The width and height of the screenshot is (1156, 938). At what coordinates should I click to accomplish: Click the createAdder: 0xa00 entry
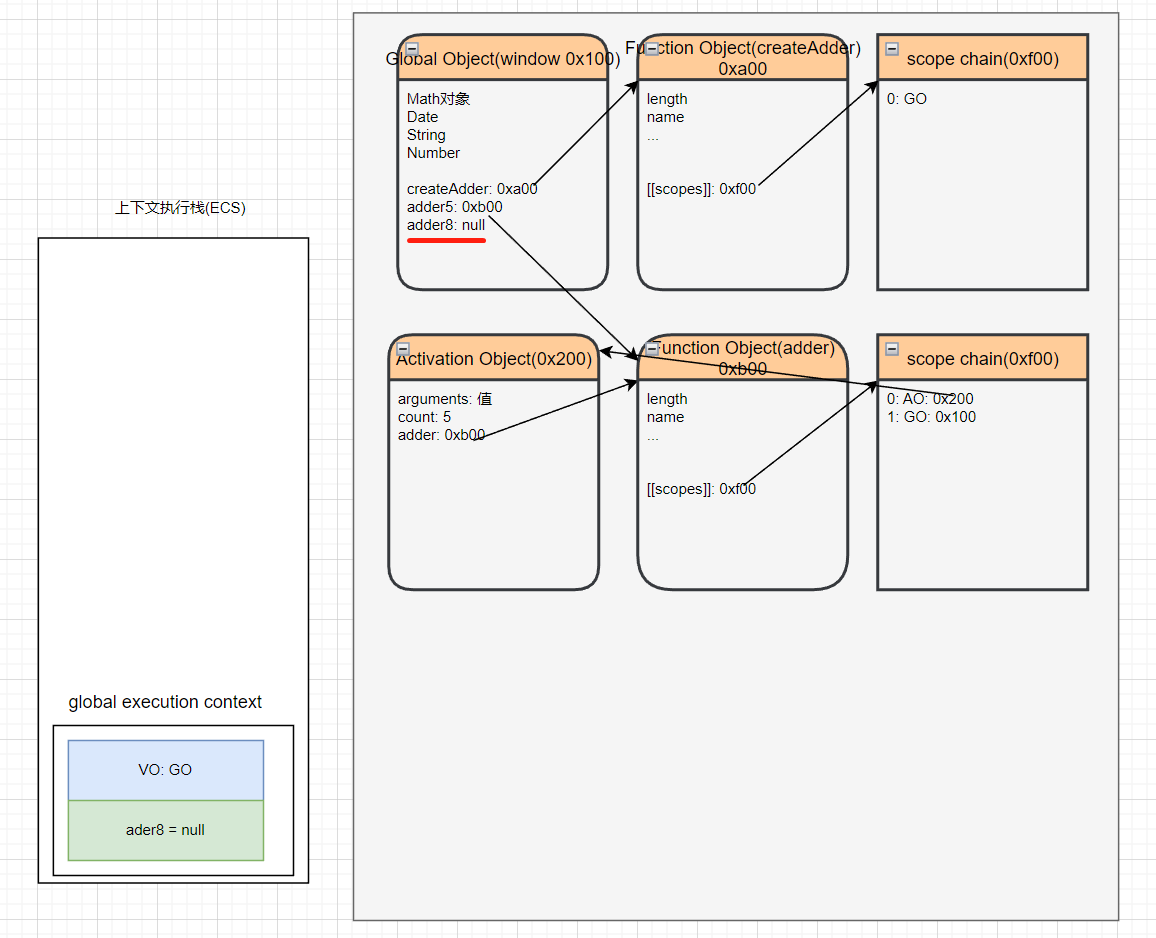[472, 189]
